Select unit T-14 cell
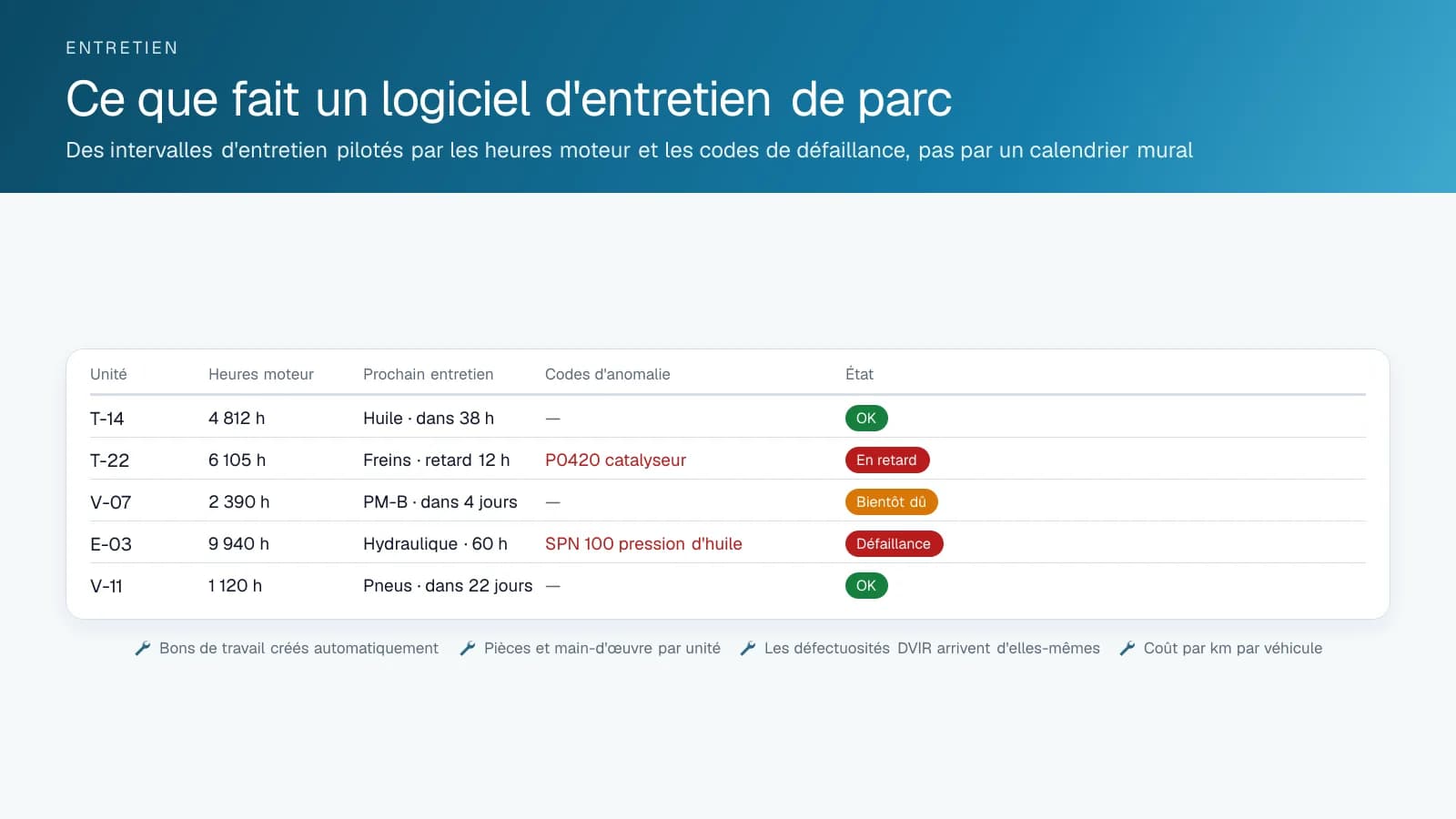Image resolution: width=1456 pixels, height=819 pixels. (107, 419)
